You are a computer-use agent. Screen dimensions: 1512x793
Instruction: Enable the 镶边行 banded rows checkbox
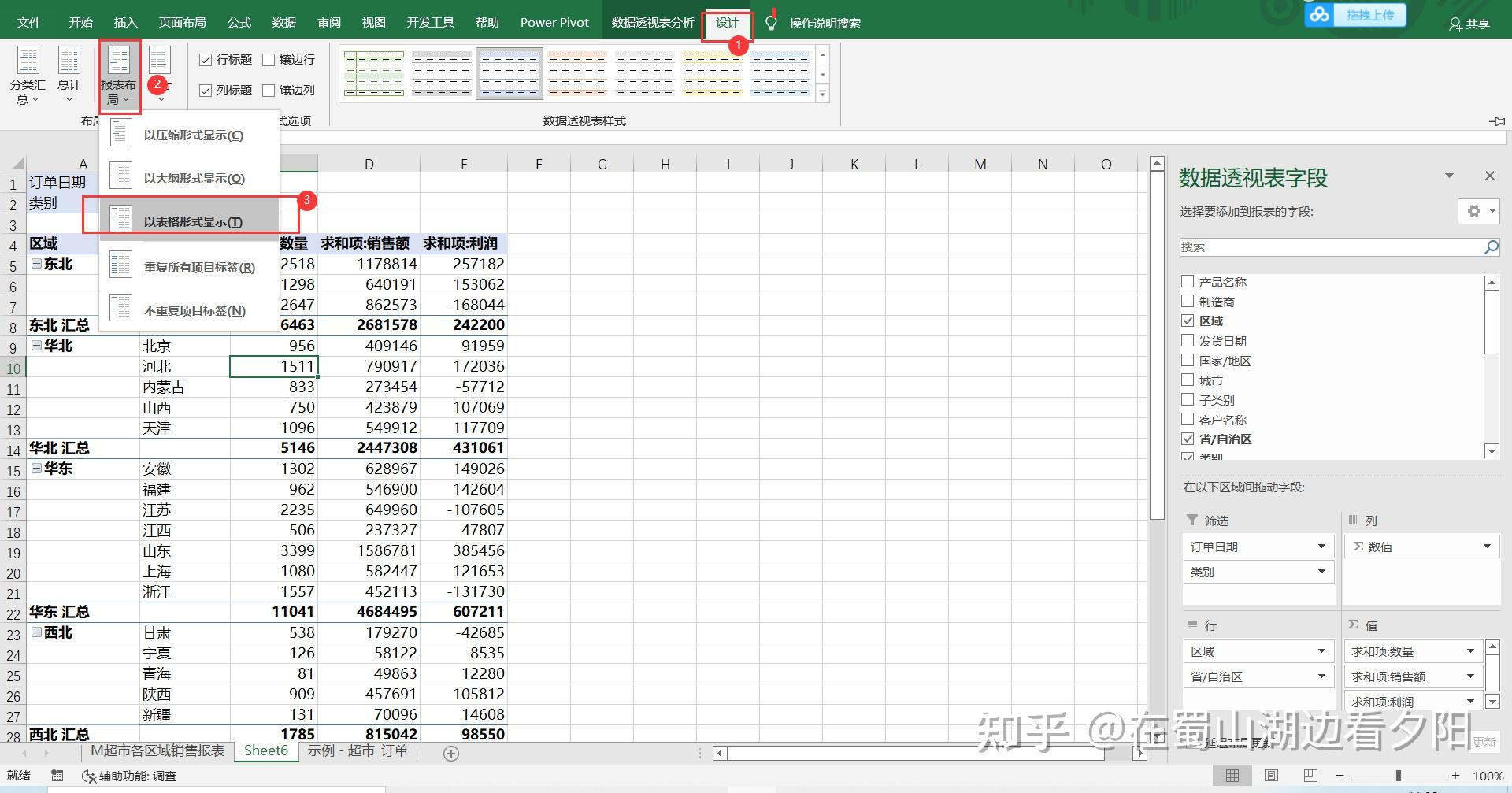tap(269, 59)
